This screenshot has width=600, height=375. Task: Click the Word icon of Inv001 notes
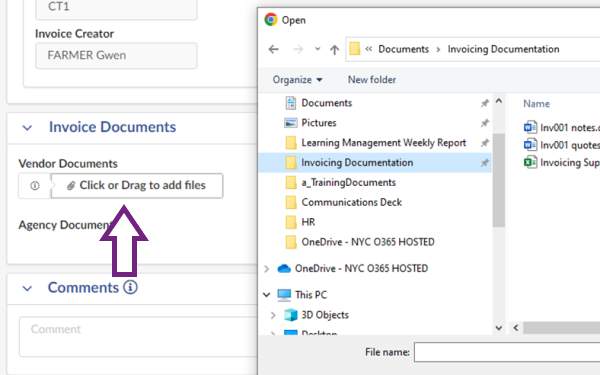click(530, 127)
